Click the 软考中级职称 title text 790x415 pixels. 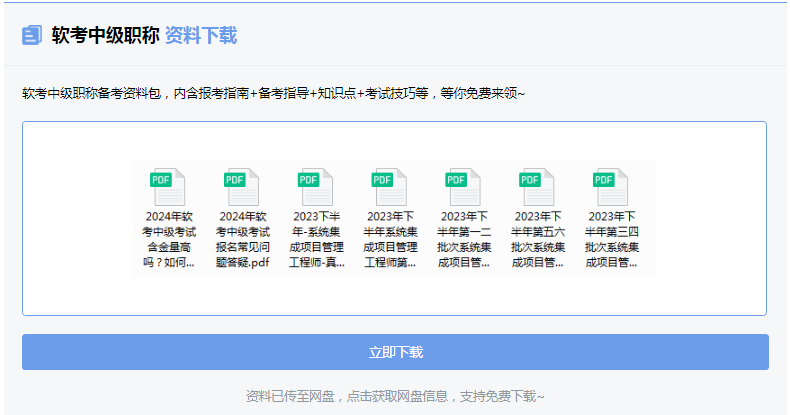coord(105,36)
